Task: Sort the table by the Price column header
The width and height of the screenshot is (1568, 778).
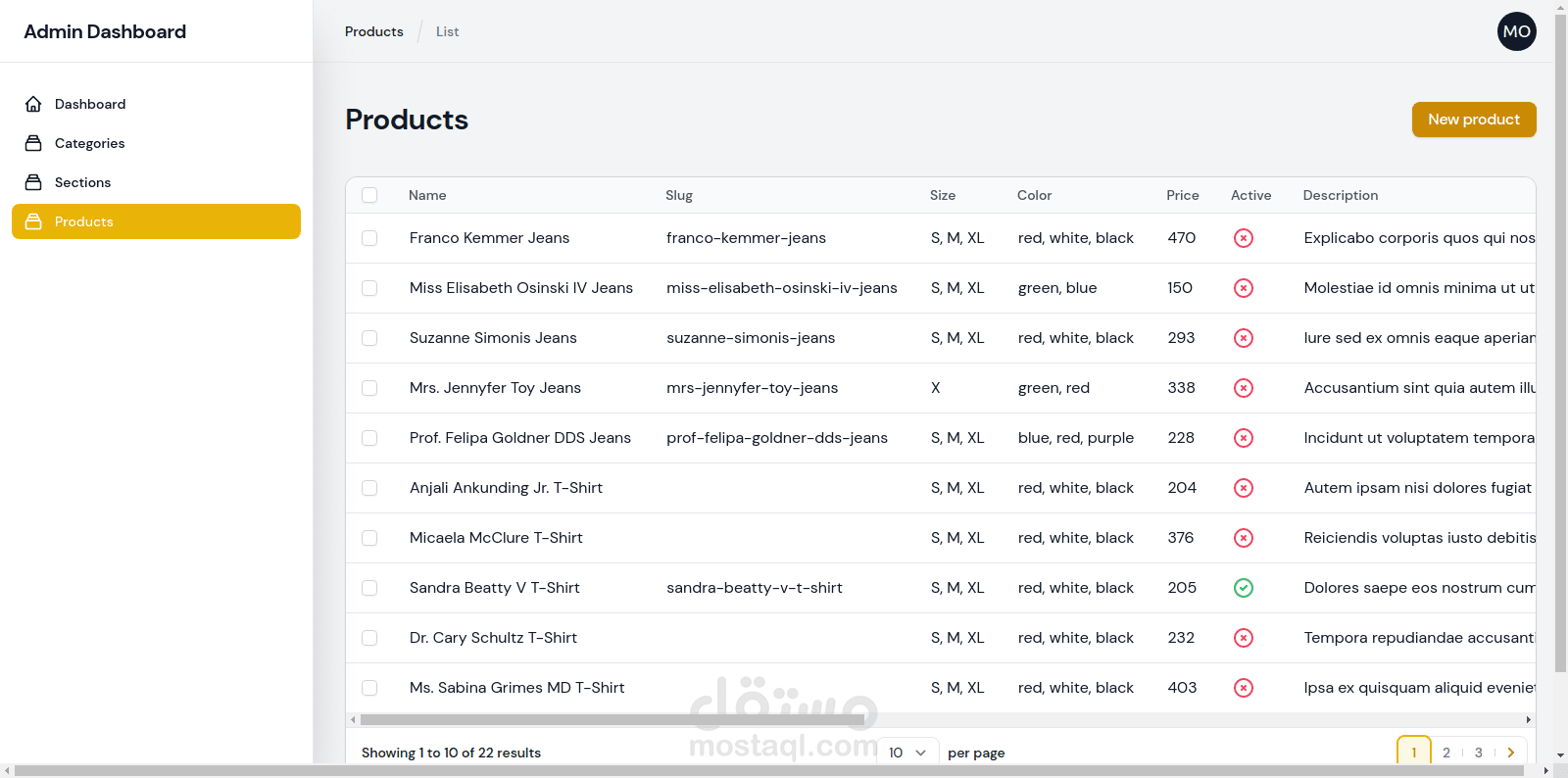Action: (x=1182, y=195)
